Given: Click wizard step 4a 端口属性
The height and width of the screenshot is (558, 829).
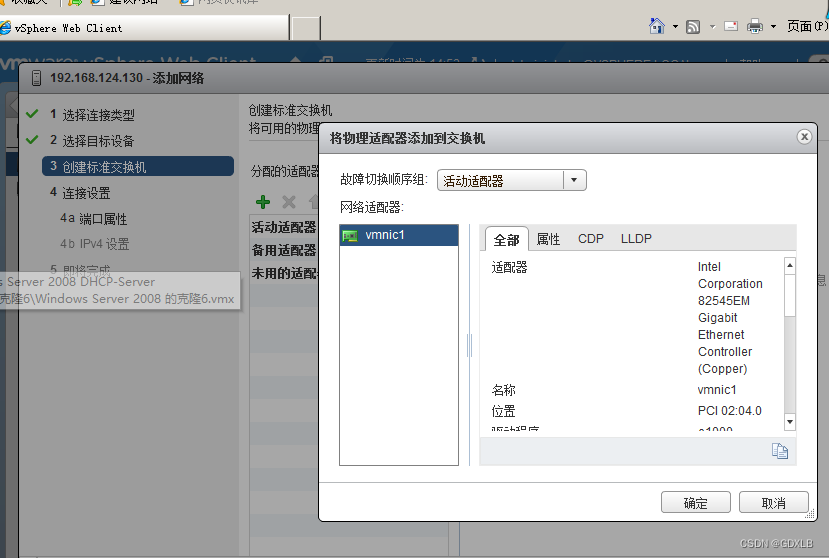Looking at the screenshot, I should click(94, 218).
